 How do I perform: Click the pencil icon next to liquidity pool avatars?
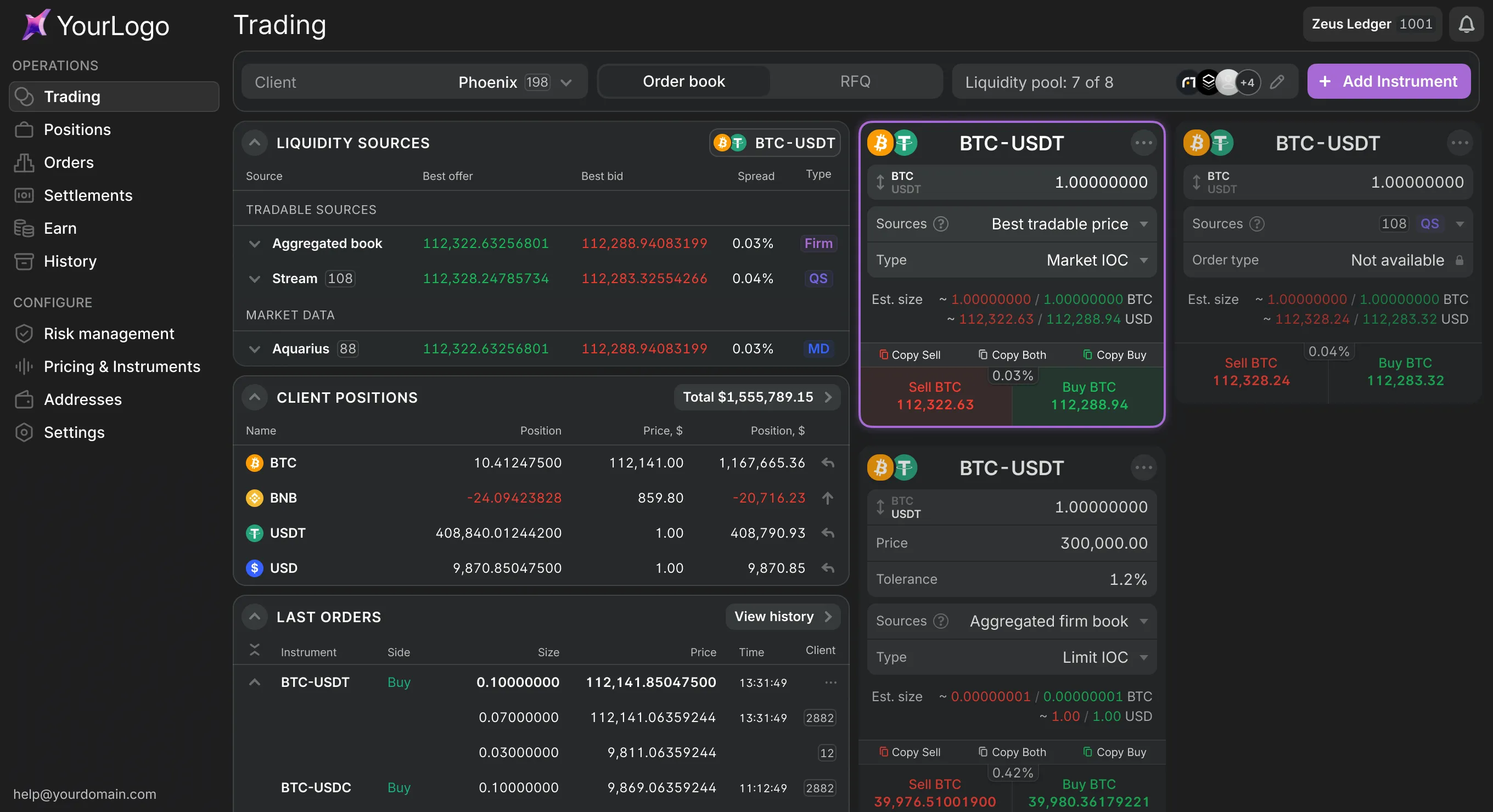pos(1277,82)
